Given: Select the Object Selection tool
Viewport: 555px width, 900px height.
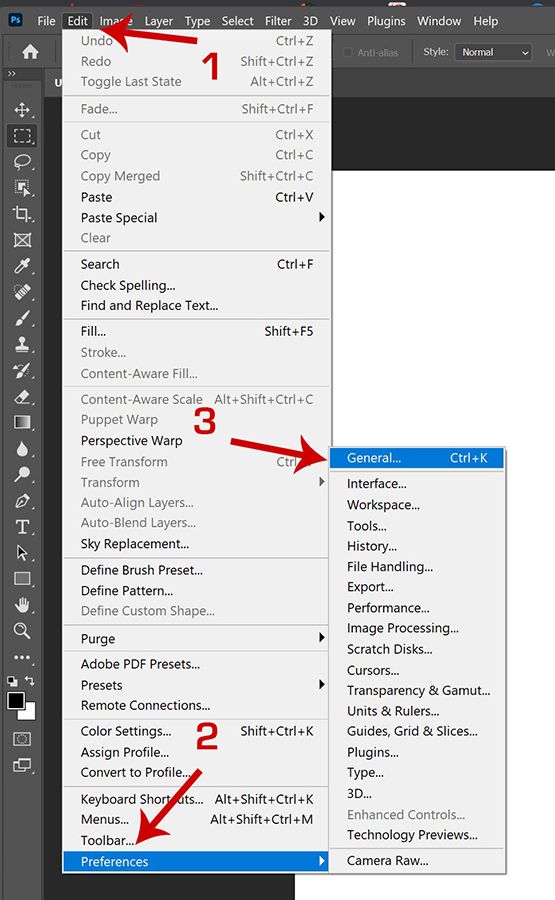Looking at the screenshot, I should [x=22, y=188].
